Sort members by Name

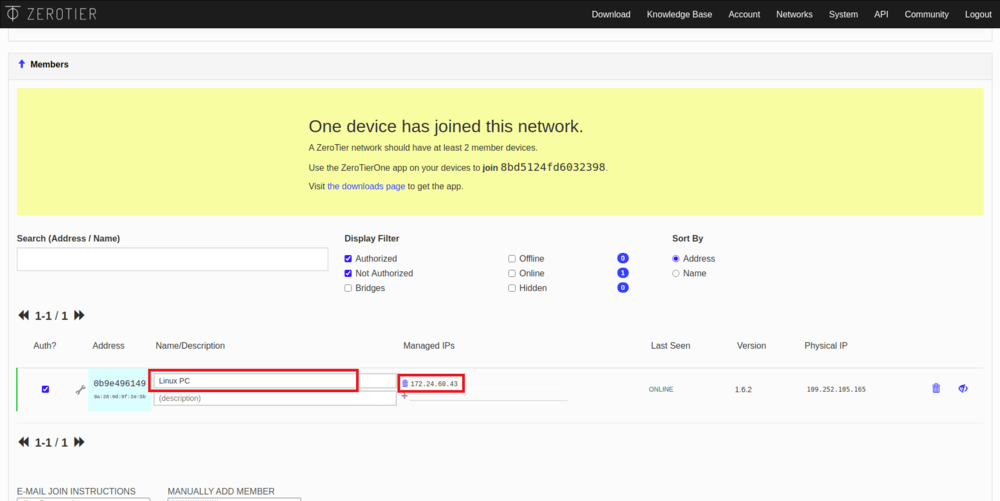(x=676, y=273)
